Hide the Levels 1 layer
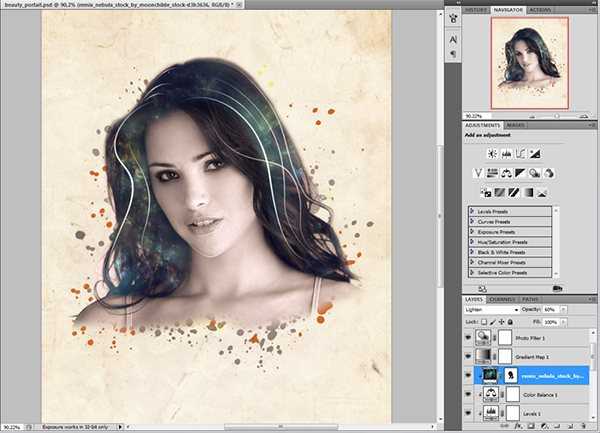Viewport: 600px width, 433px height. click(468, 413)
